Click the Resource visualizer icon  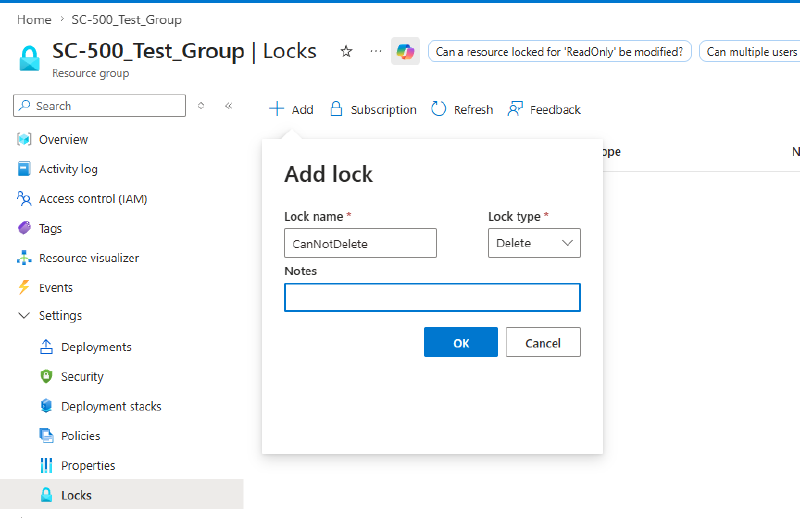pos(24,258)
